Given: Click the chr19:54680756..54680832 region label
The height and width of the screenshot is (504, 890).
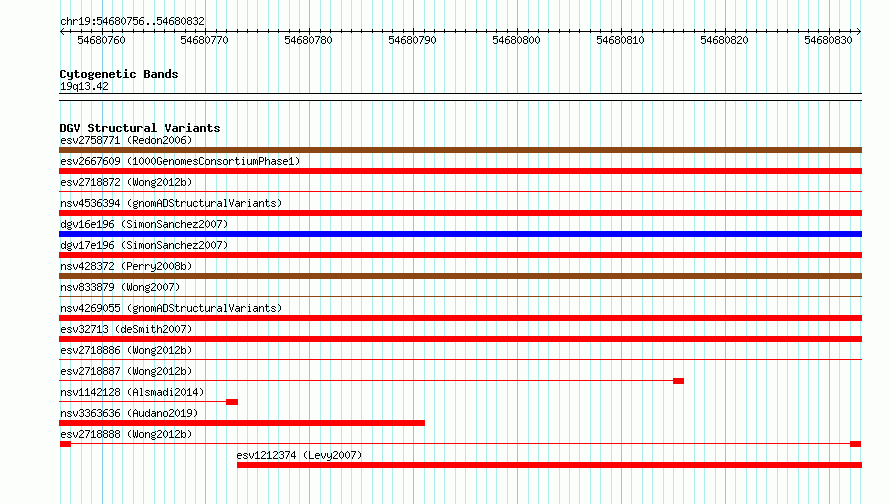Looking at the screenshot, I should pos(132,21).
